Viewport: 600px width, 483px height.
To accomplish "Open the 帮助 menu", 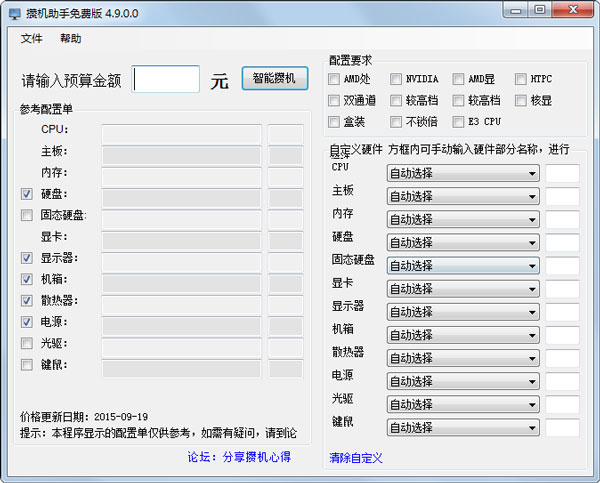I will tap(70, 39).
